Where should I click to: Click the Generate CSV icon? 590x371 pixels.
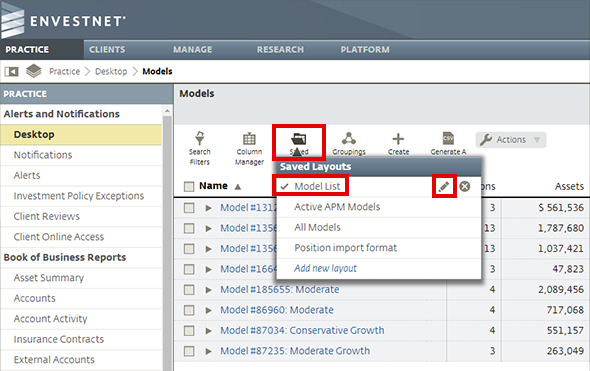point(448,138)
